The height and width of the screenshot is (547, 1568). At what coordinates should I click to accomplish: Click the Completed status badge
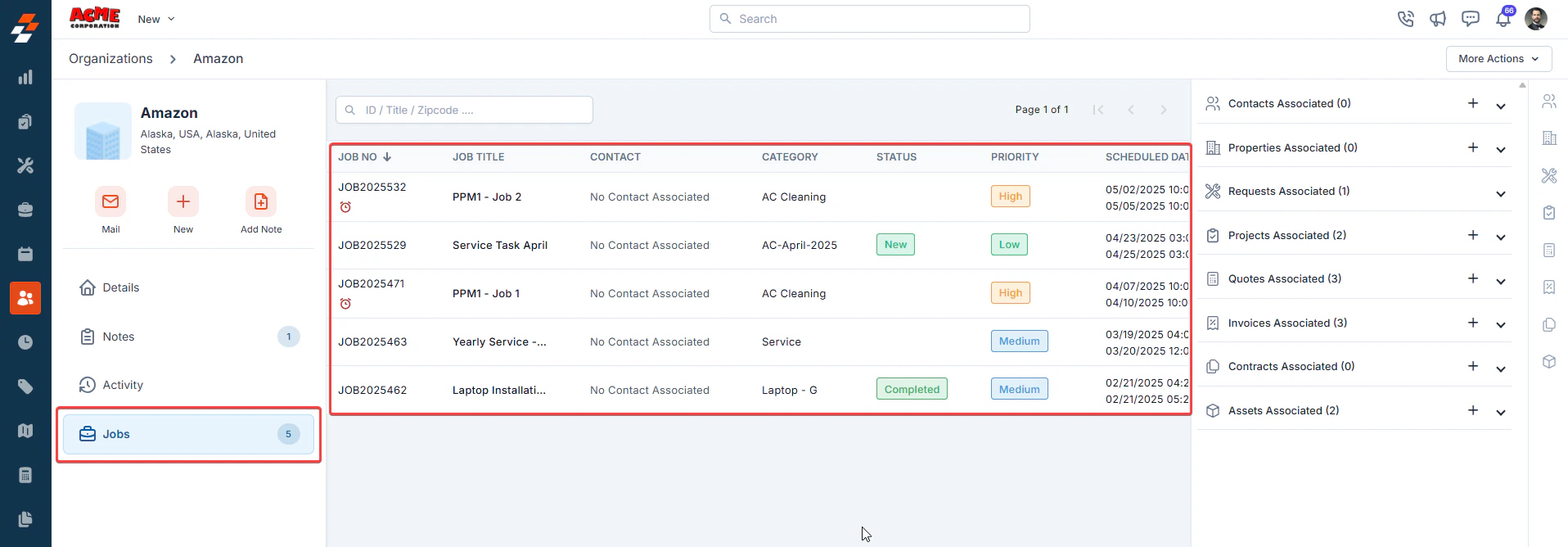912,389
